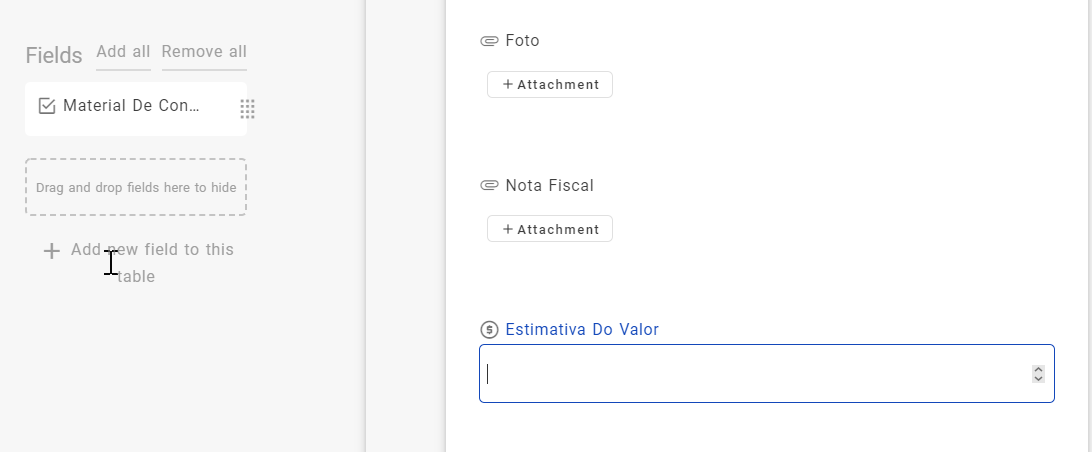Click the plus sign in Foto's Attachment button
The width and height of the screenshot is (1092, 452).
click(x=508, y=85)
